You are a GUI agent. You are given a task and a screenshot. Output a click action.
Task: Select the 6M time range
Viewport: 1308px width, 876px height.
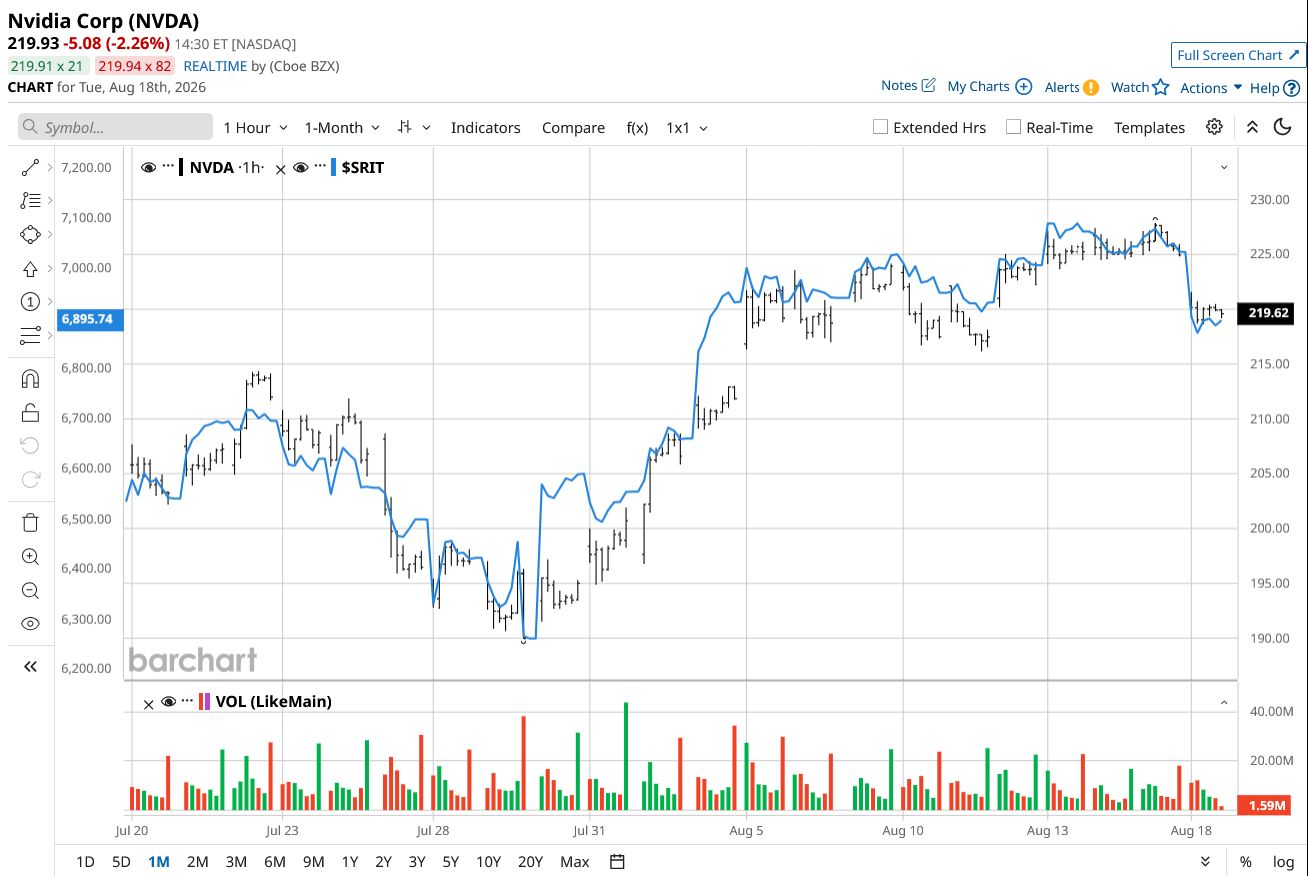(275, 862)
